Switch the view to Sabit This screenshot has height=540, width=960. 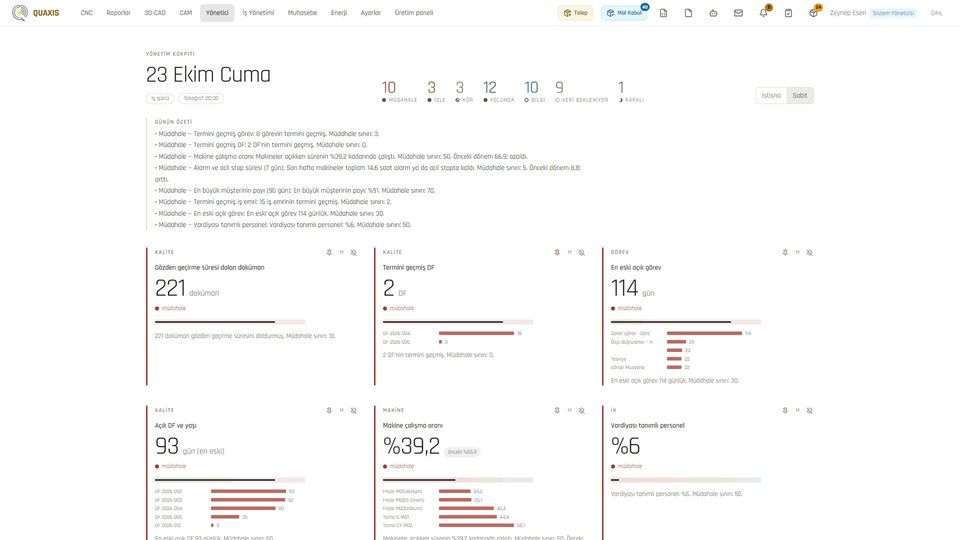(800, 96)
